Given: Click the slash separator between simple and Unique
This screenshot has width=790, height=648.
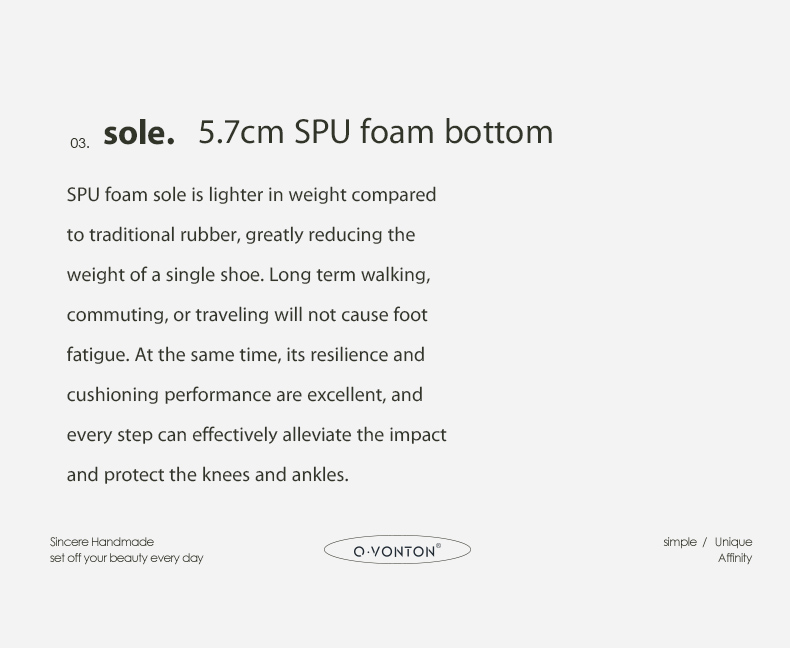Looking at the screenshot, I should pos(704,542).
